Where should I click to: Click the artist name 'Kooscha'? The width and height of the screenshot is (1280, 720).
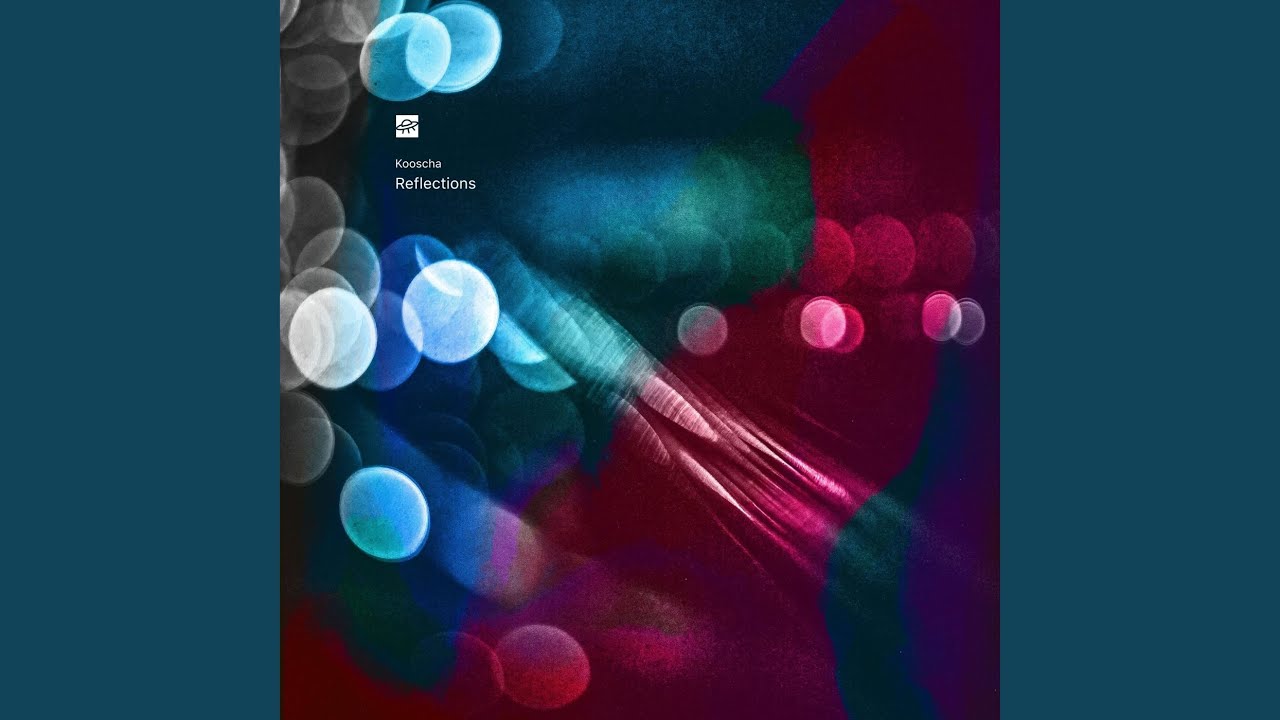[x=418, y=163]
